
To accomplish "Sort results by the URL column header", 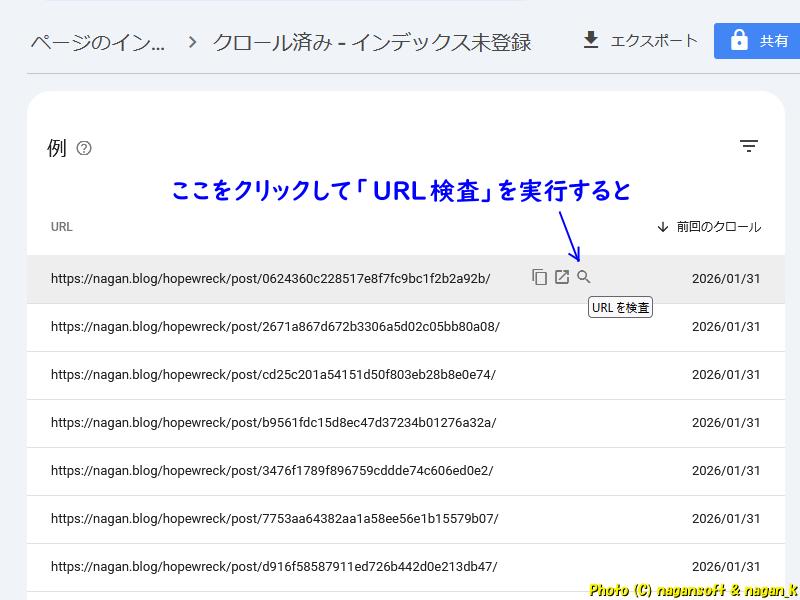I will click(x=61, y=226).
